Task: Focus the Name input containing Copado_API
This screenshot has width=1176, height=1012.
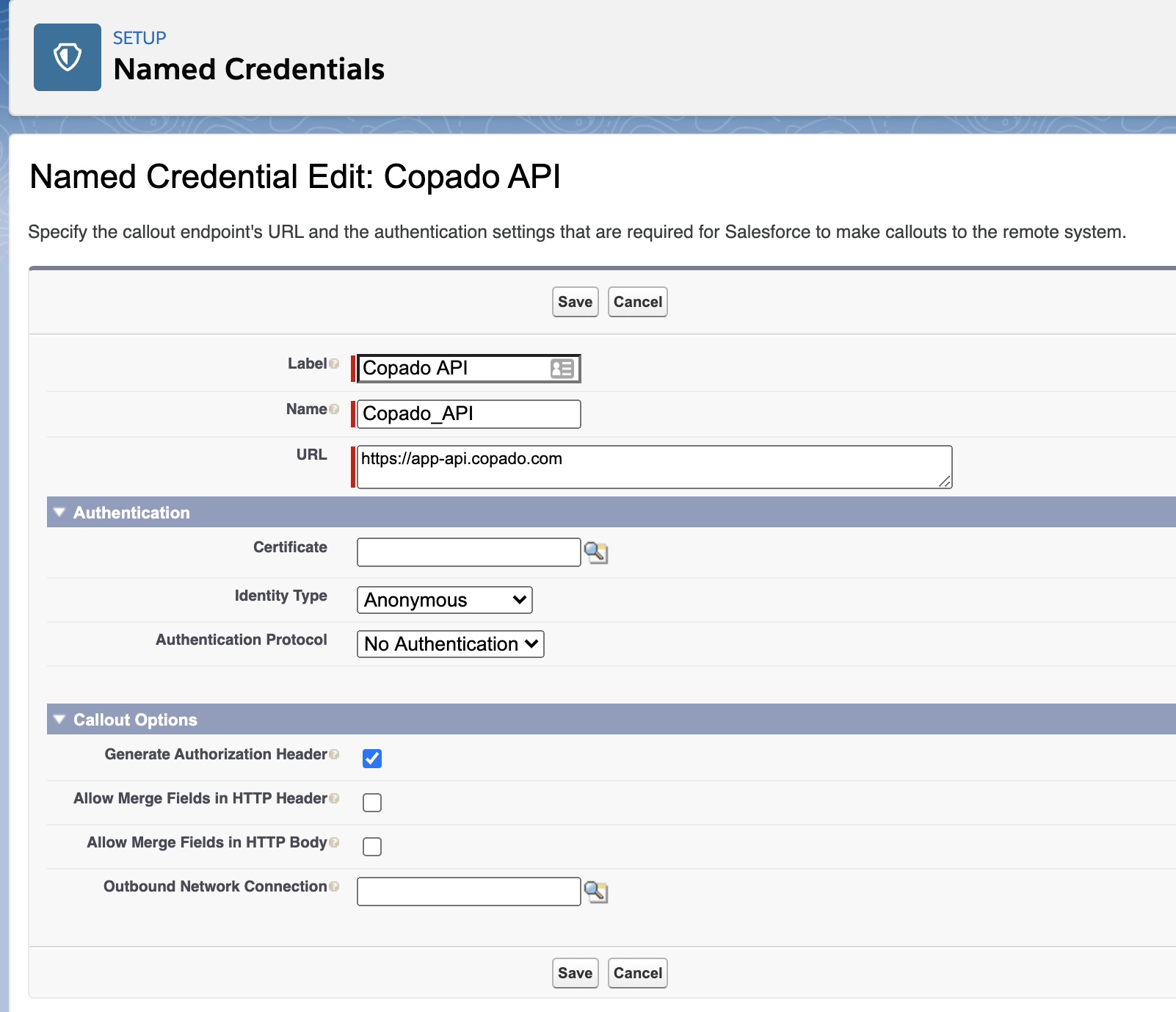Action: click(x=469, y=414)
